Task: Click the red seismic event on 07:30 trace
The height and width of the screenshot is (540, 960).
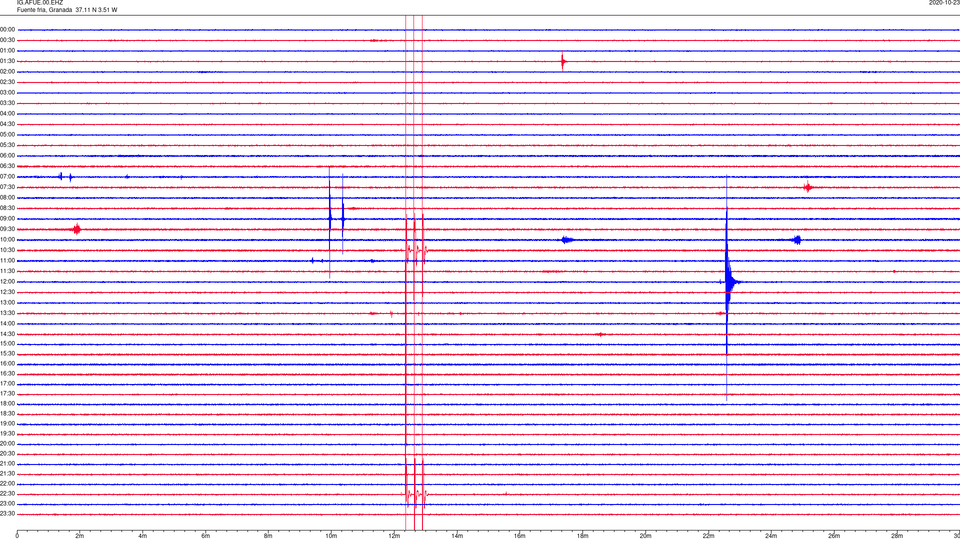Action: 808,187
